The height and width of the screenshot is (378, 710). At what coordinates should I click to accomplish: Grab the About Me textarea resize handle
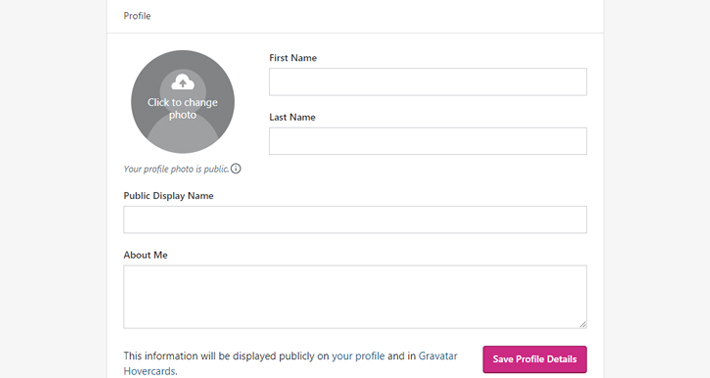[583, 324]
